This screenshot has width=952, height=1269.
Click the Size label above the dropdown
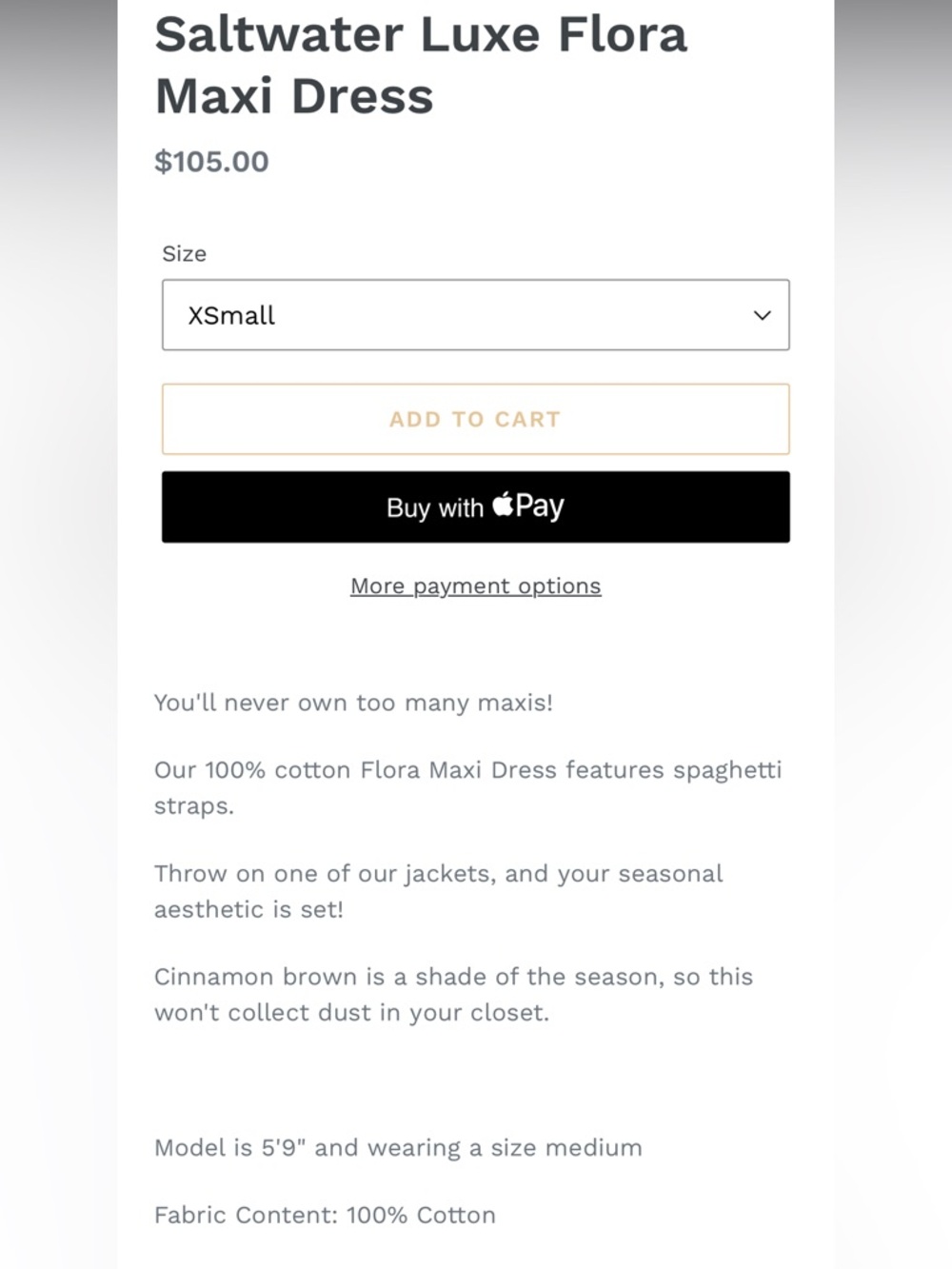click(x=184, y=253)
